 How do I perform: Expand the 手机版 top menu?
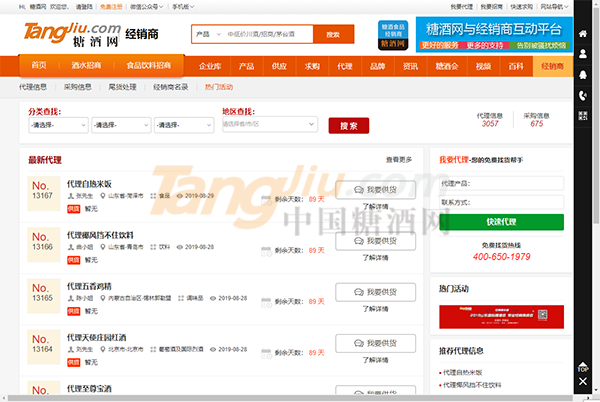point(183,7)
